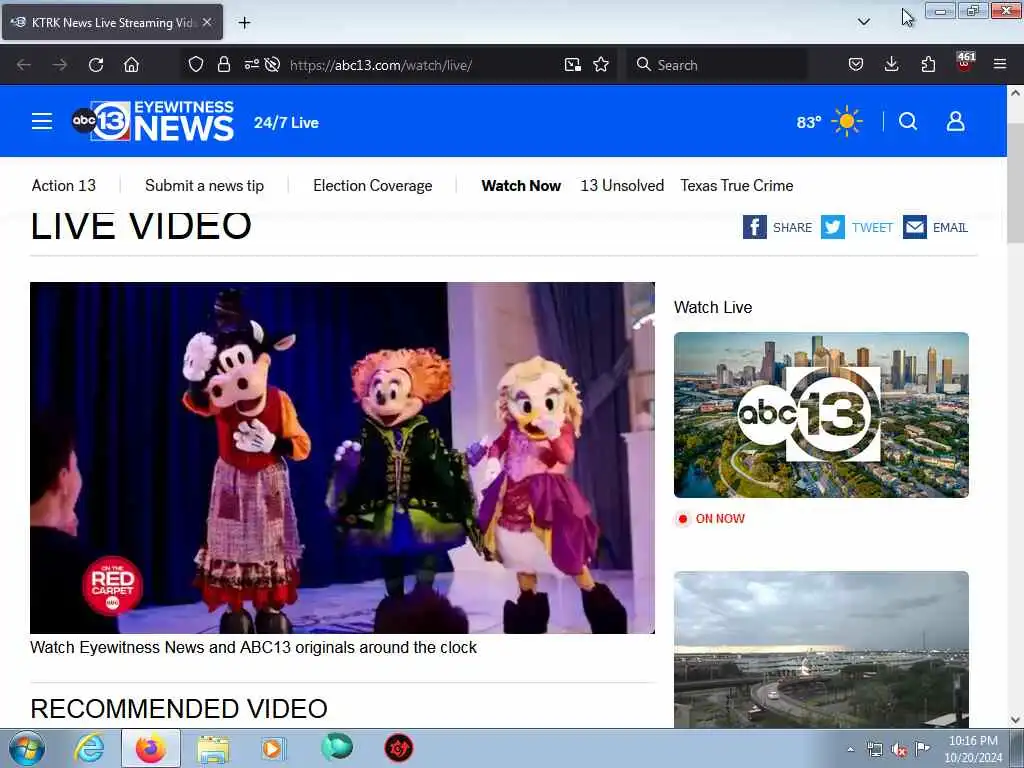Select the KTRK News Live Streaming tab
Screen dimensions: 1024x768
[112, 22]
